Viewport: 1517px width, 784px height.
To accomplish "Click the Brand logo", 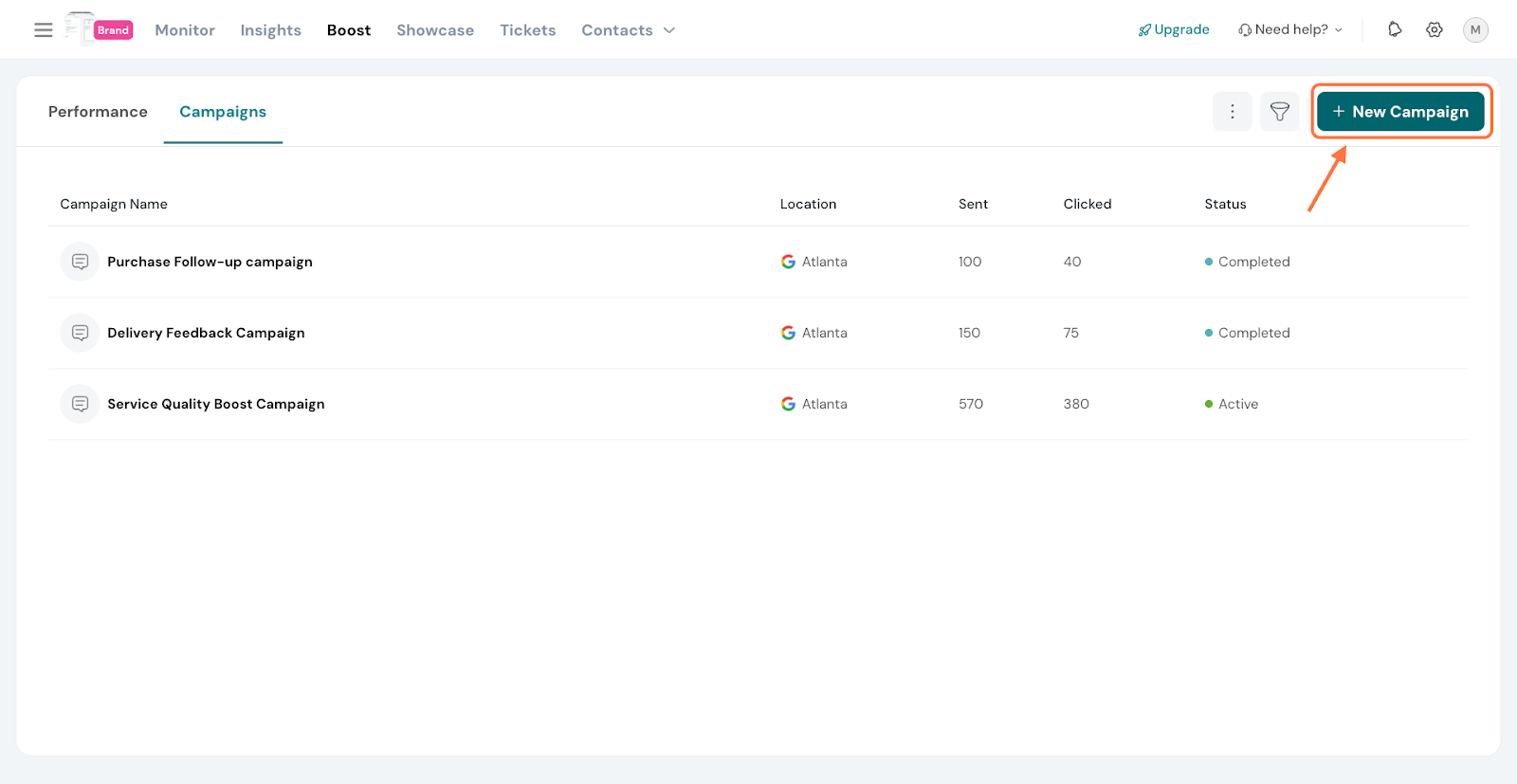I will 100,29.
